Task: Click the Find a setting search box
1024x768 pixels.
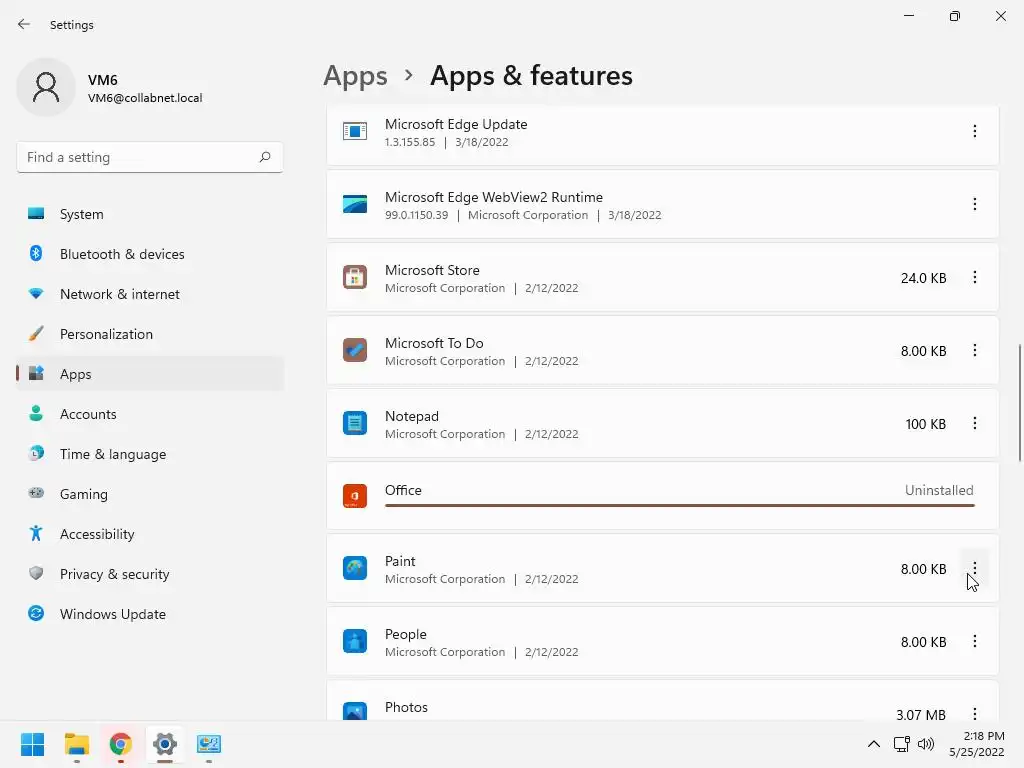Action: click(x=138, y=157)
